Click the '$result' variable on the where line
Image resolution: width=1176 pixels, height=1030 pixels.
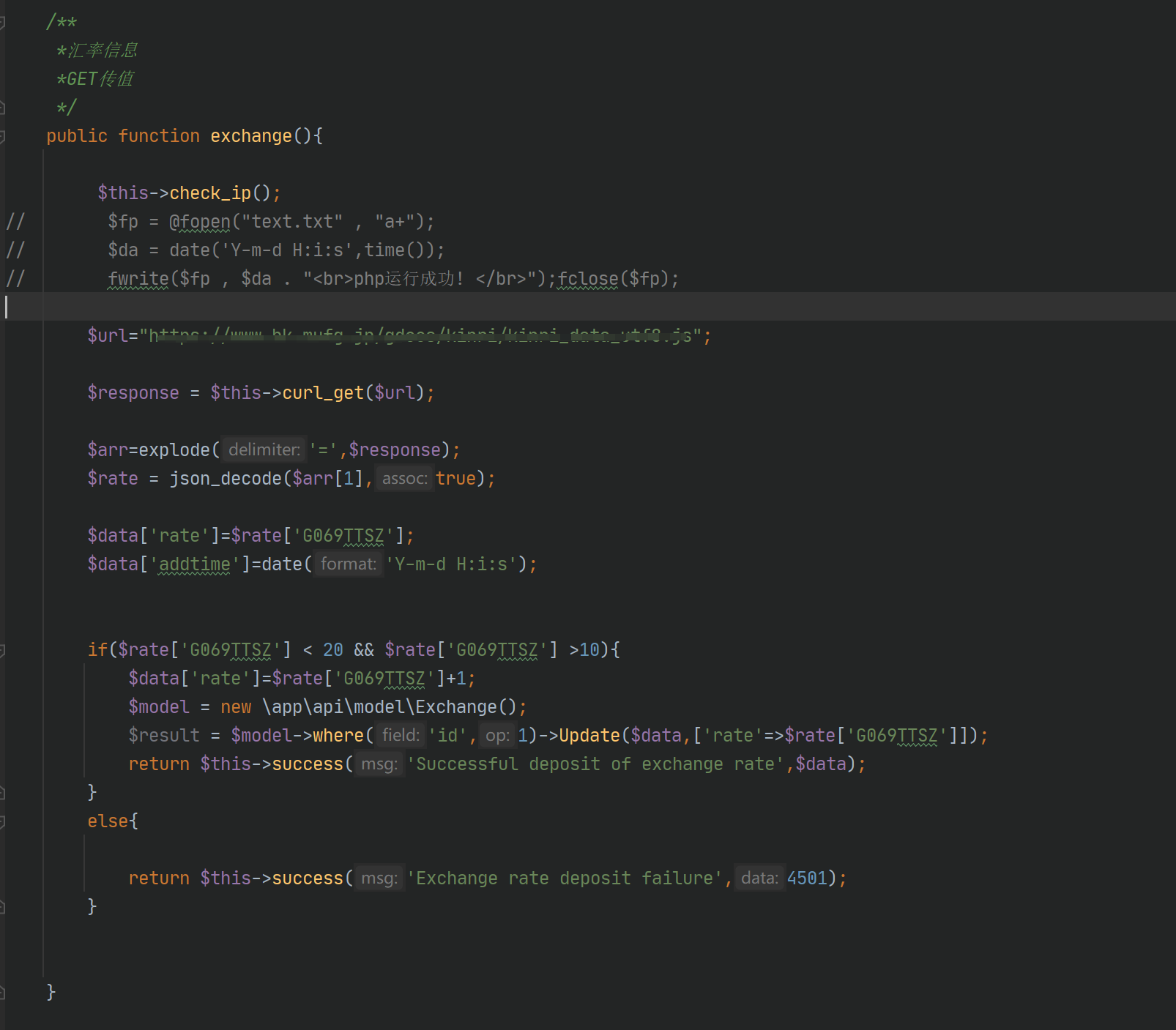[x=164, y=735]
